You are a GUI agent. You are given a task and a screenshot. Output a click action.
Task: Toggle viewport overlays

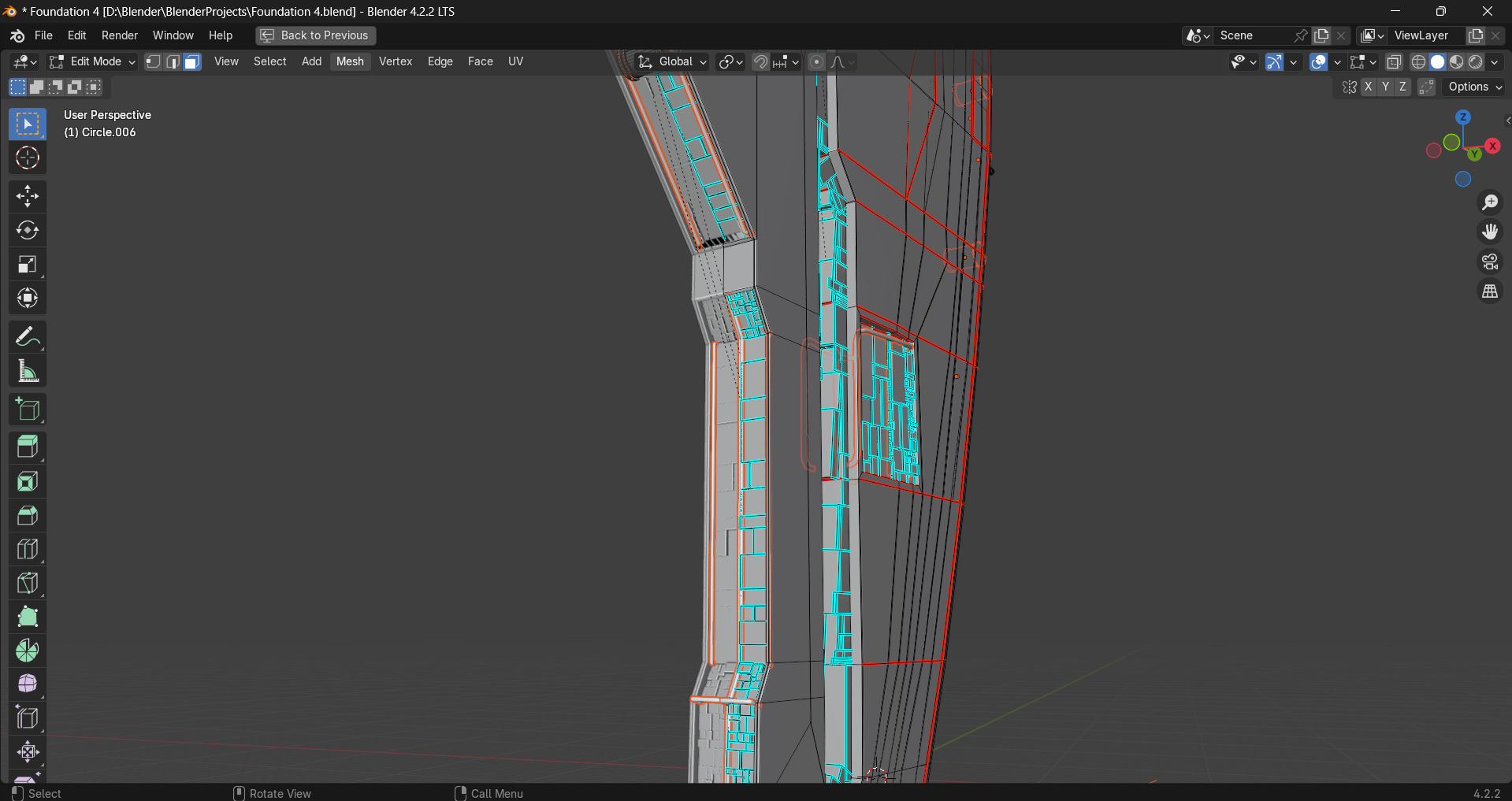click(1318, 62)
